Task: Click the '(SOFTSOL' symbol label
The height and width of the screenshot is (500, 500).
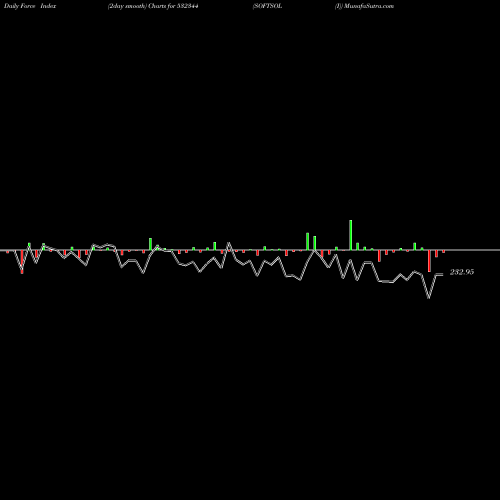Action: coord(267,6)
